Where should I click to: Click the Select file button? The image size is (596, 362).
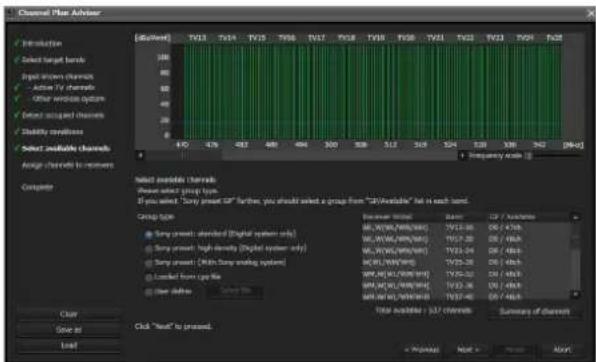[235, 292]
